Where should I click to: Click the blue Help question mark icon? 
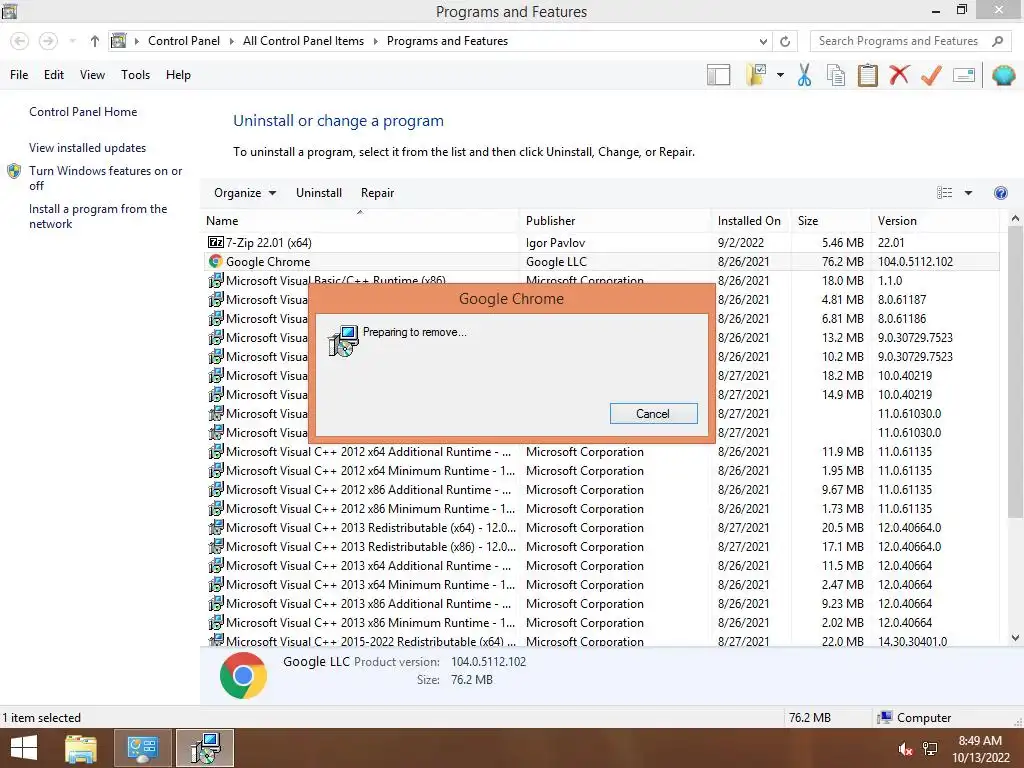[x=1000, y=193]
